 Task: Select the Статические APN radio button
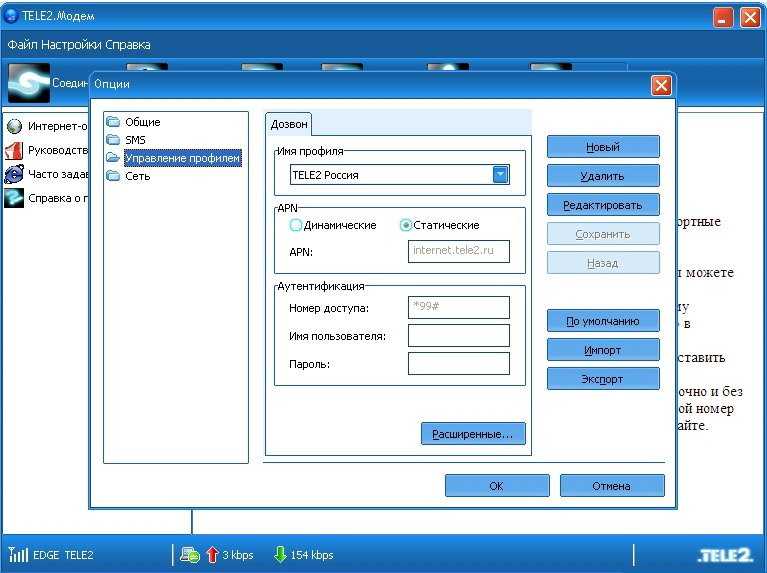(x=406, y=225)
